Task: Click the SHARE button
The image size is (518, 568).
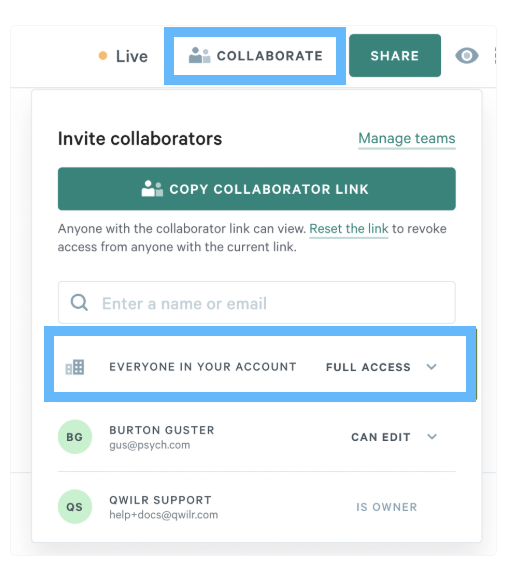Action: 395,55
